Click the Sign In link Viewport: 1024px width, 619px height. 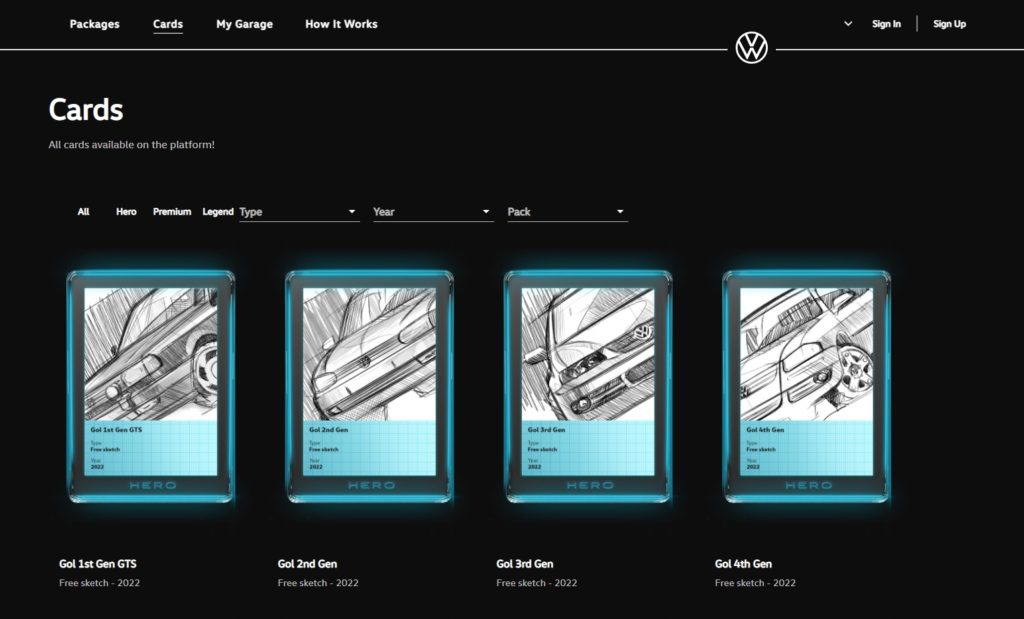(x=886, y=23)
